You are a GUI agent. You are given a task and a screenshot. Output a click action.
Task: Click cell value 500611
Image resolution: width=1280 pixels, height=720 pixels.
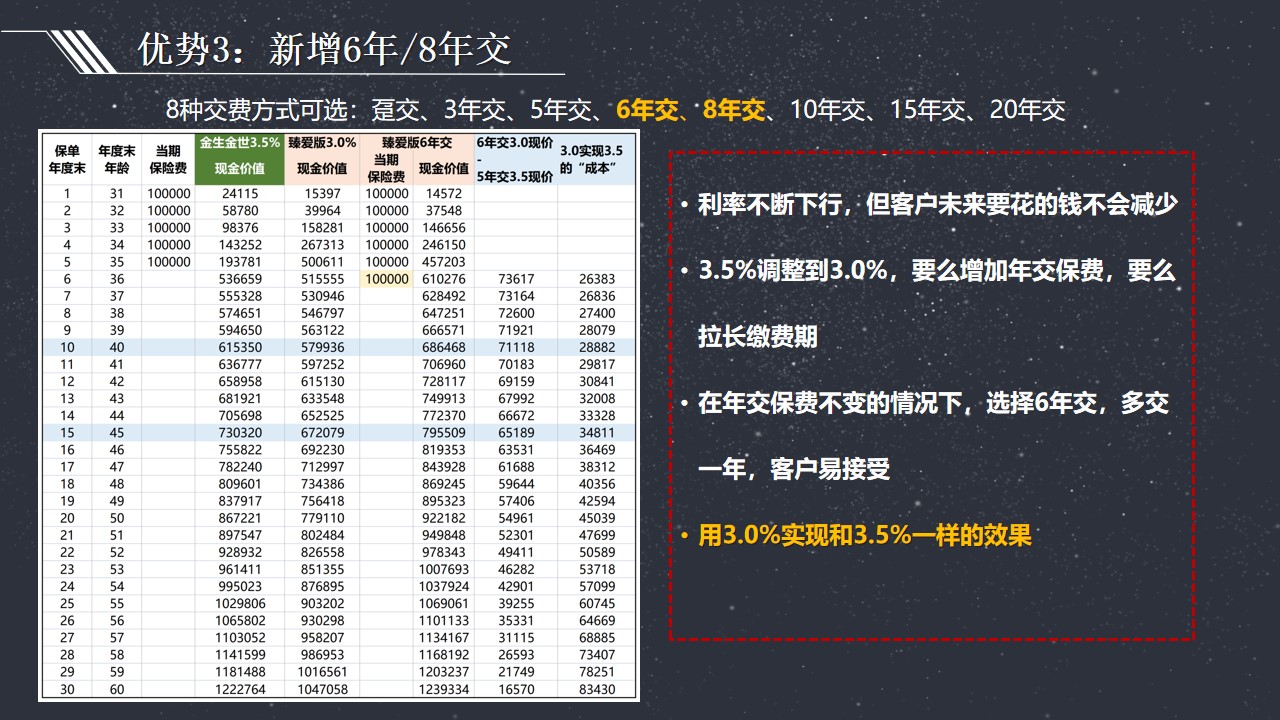pyautogui.click(x=322, y=262)
